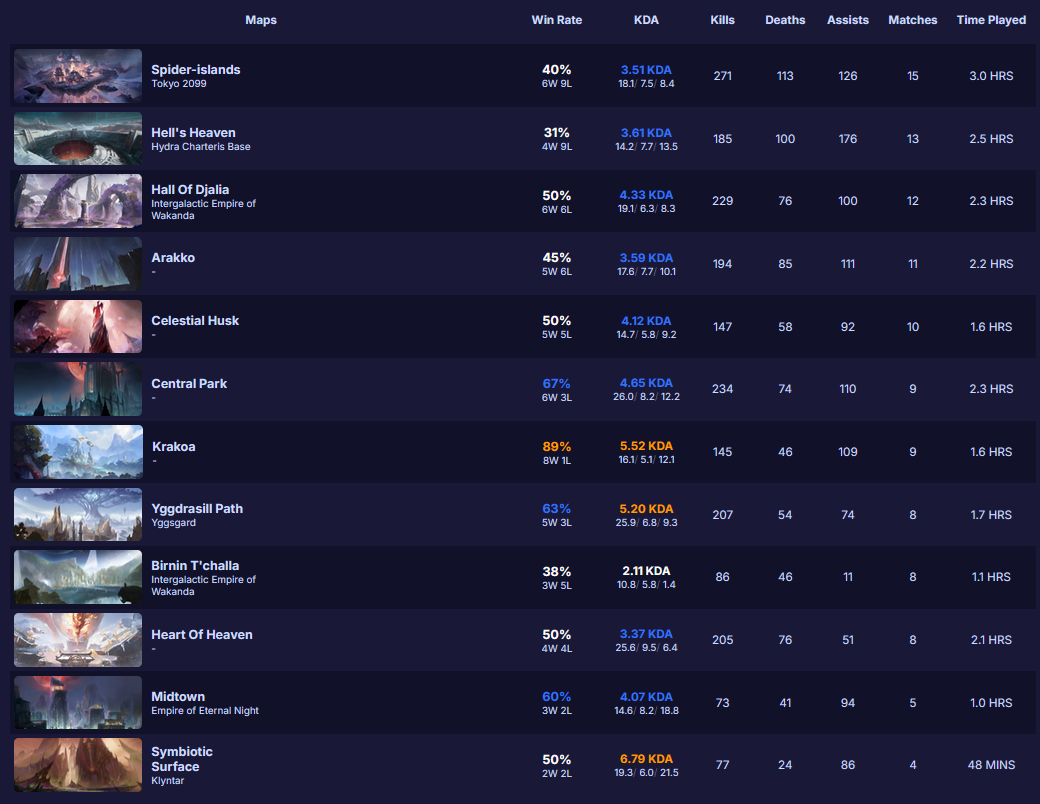Click the 48 MINS time played
The height and width of the screenshot is (804, 1040).
pos(991,765)
